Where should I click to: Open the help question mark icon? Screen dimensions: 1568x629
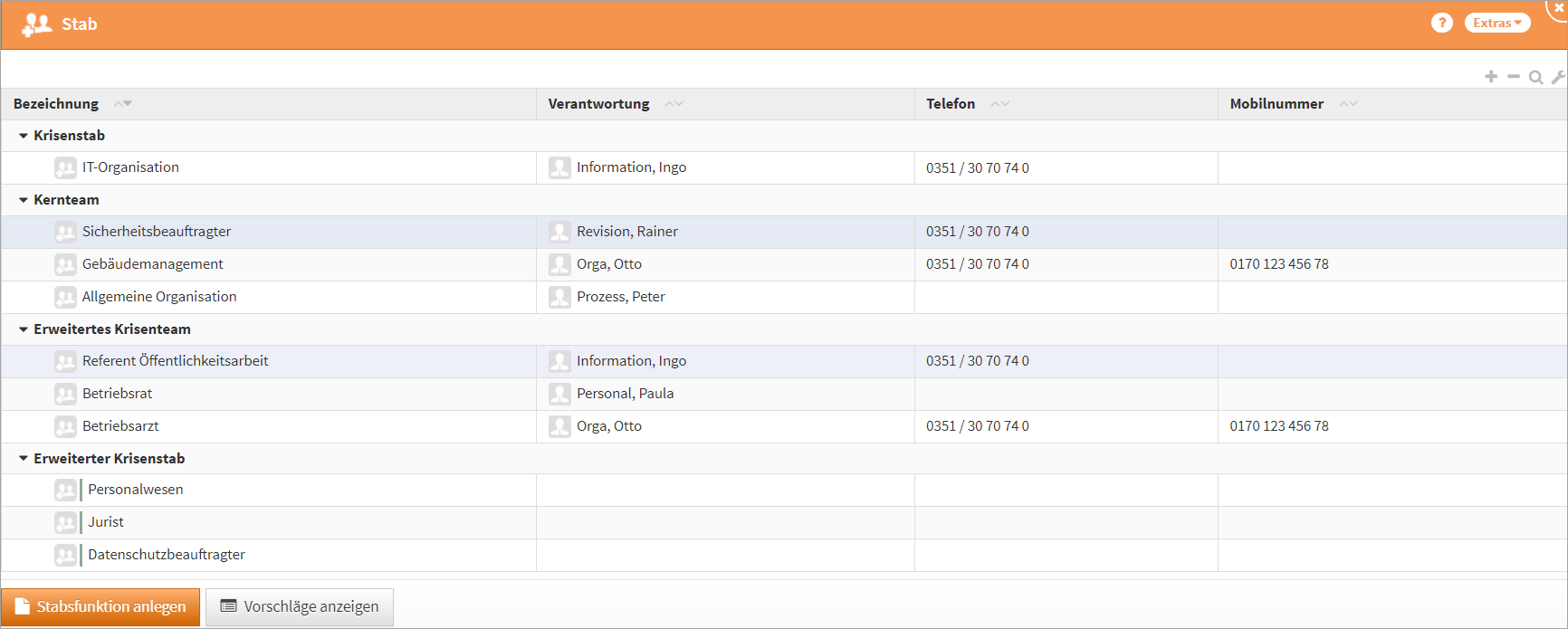pos(1441,23)
